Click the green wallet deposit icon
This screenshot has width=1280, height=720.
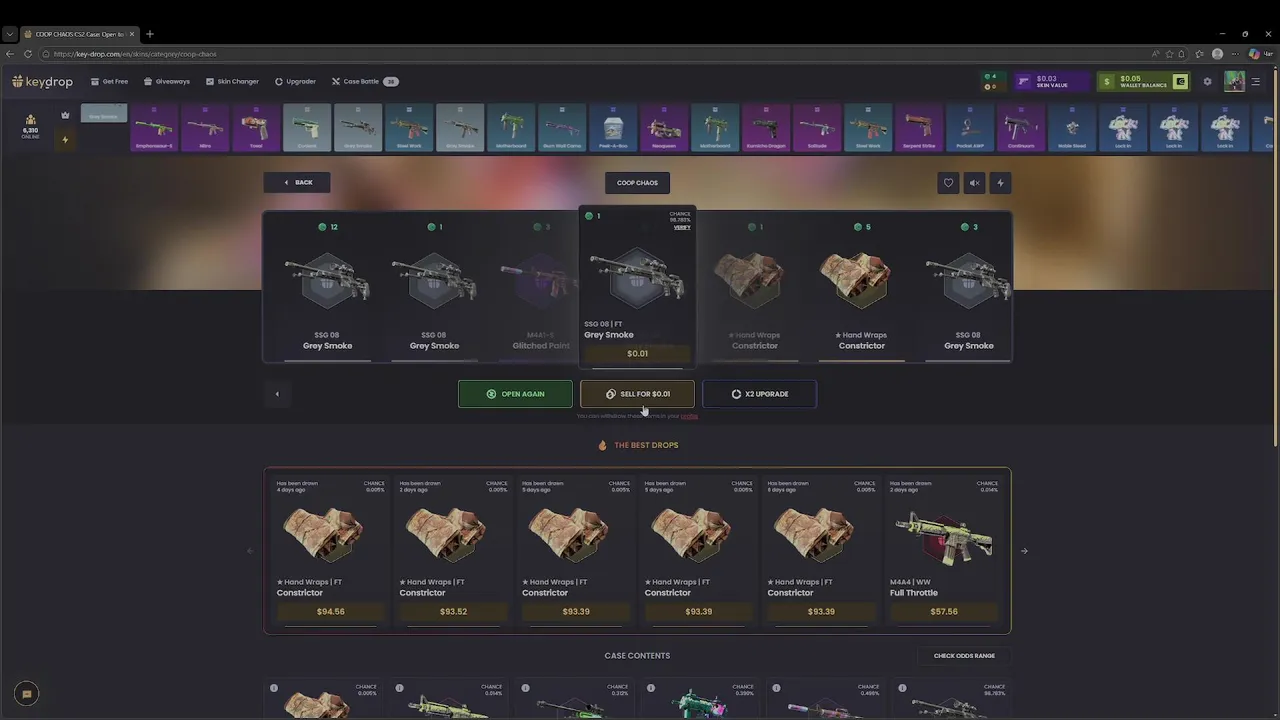(x=1180, y=81)
